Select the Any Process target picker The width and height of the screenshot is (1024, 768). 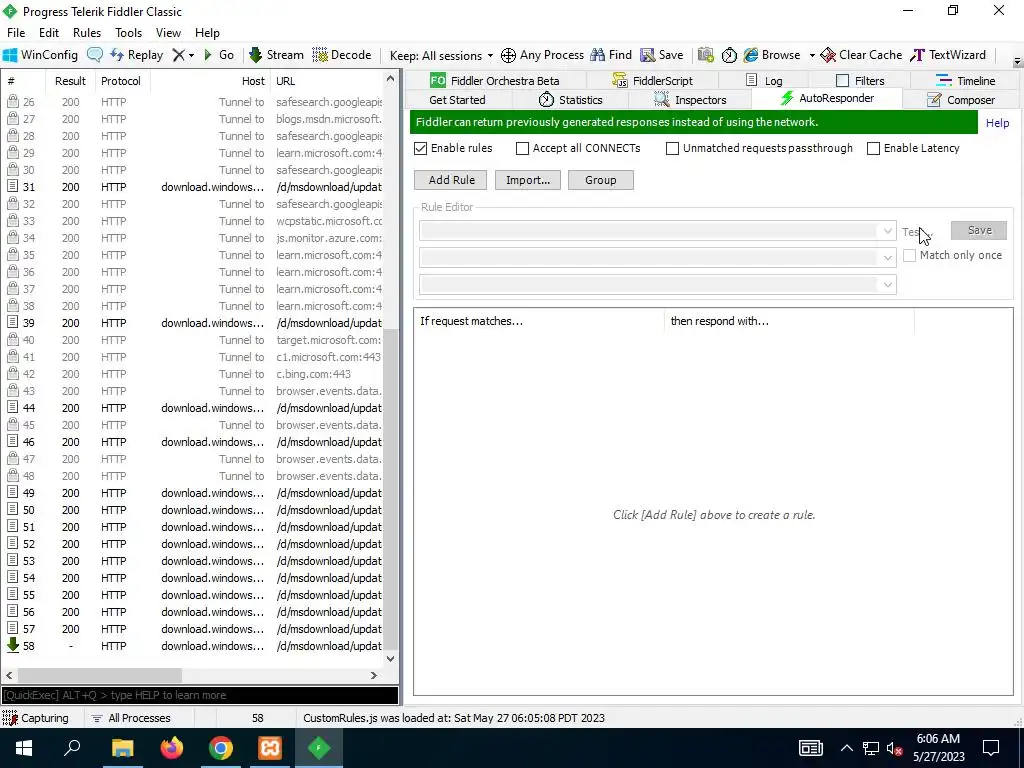coord(542,55)
